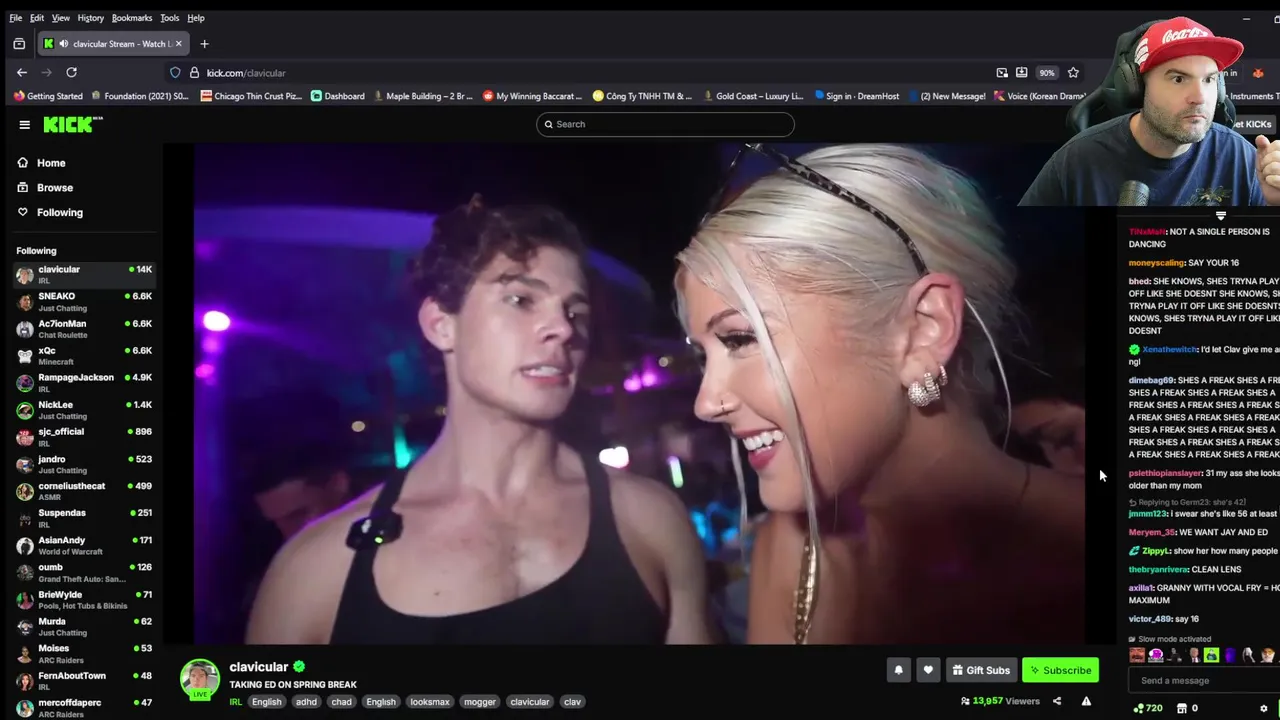Viewport: 1280px width, 720px height.
Task: Click the chad tag
Action: (x=342, y=702)
